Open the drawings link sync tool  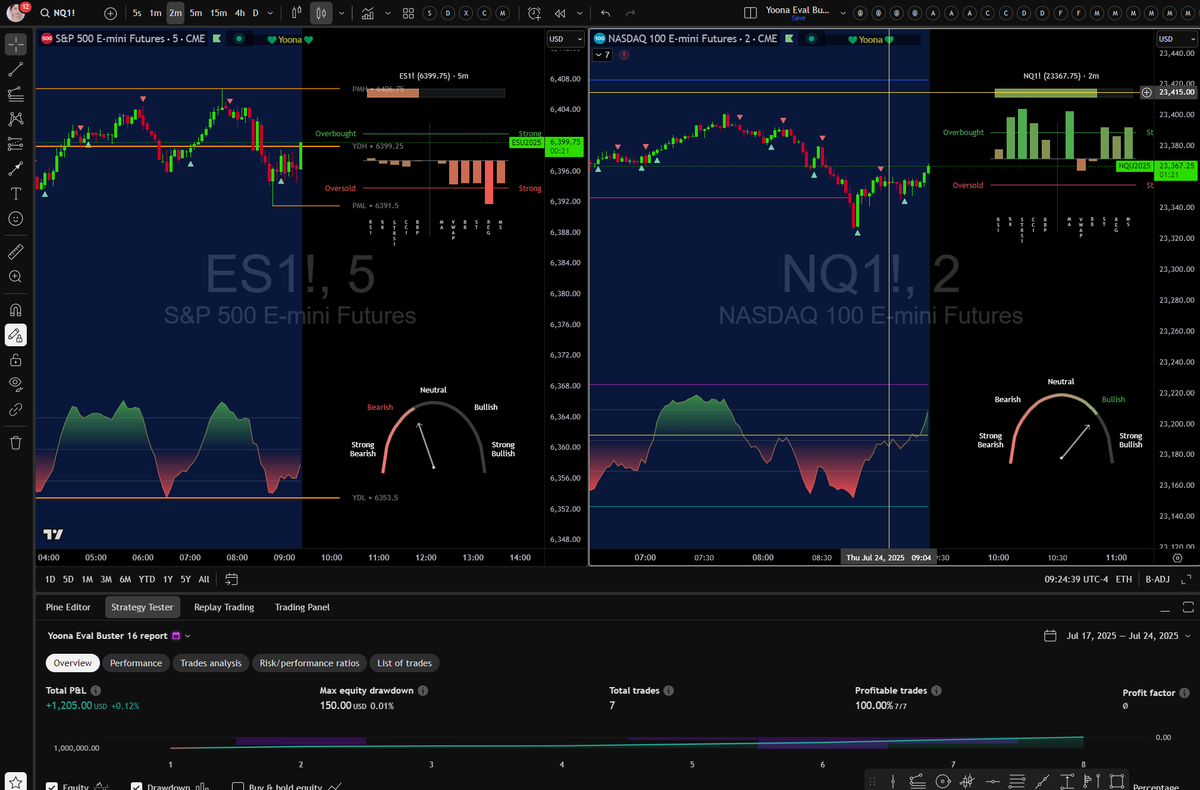pos(16,408)
